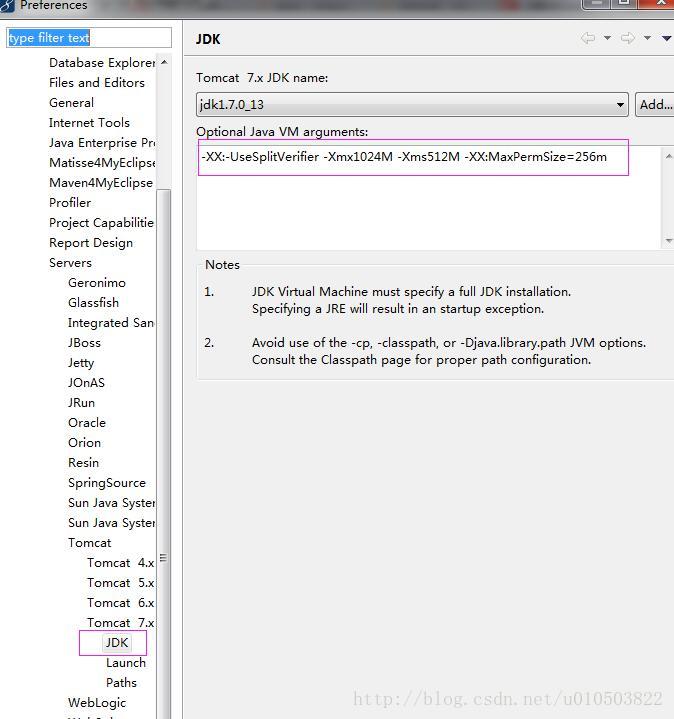
Task: Open the General preferences node
Action: 71,102
